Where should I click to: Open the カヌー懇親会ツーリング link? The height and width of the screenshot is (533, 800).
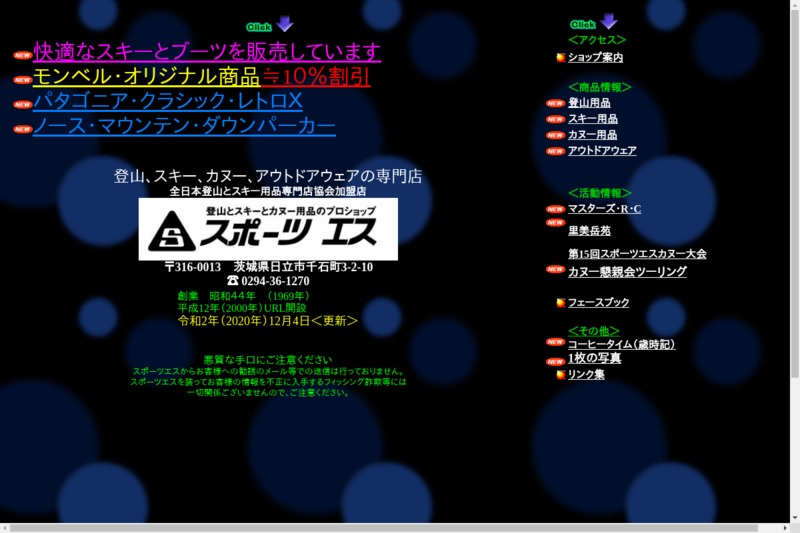(x=627, y=271)
